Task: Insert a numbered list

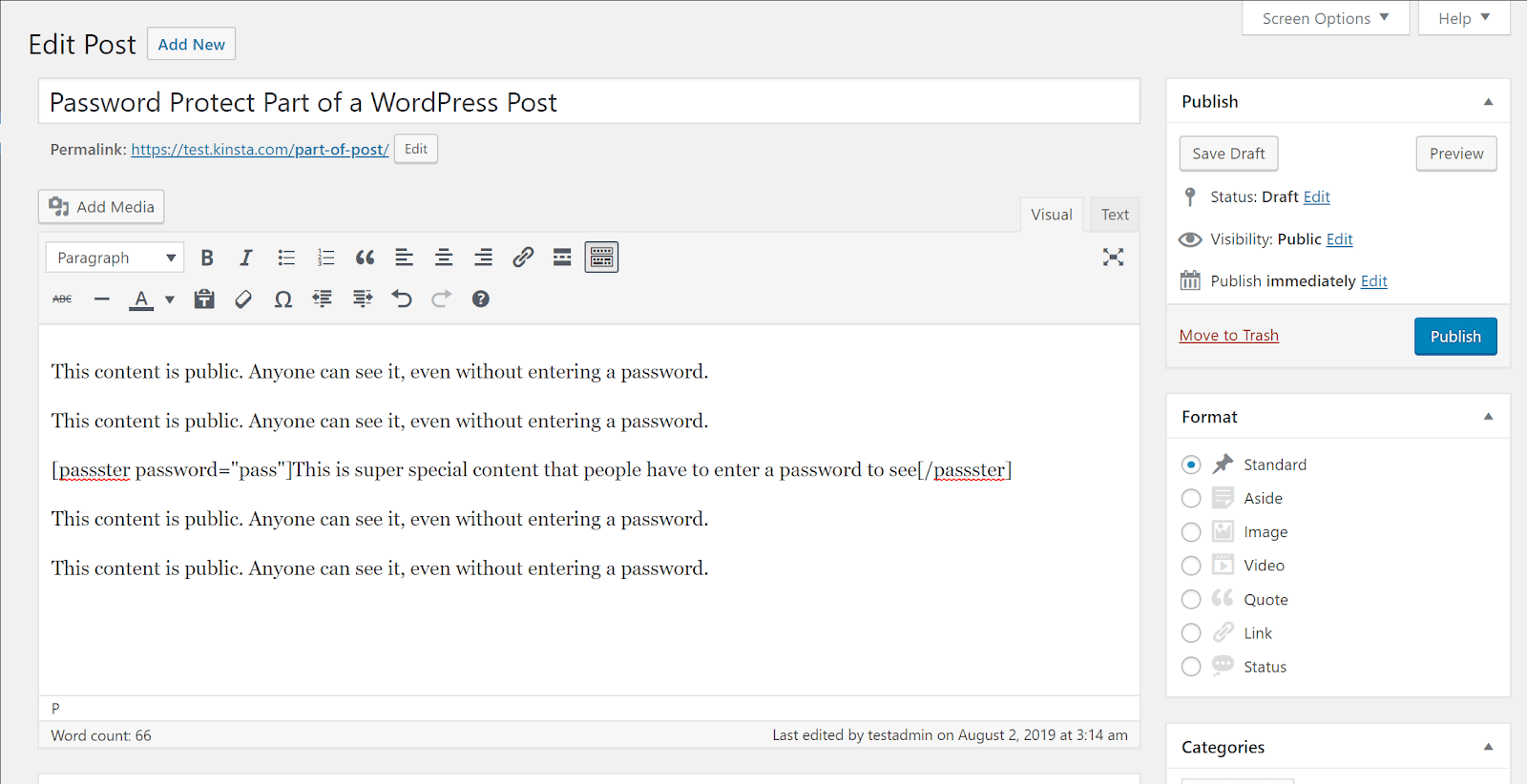Action: 326,258
